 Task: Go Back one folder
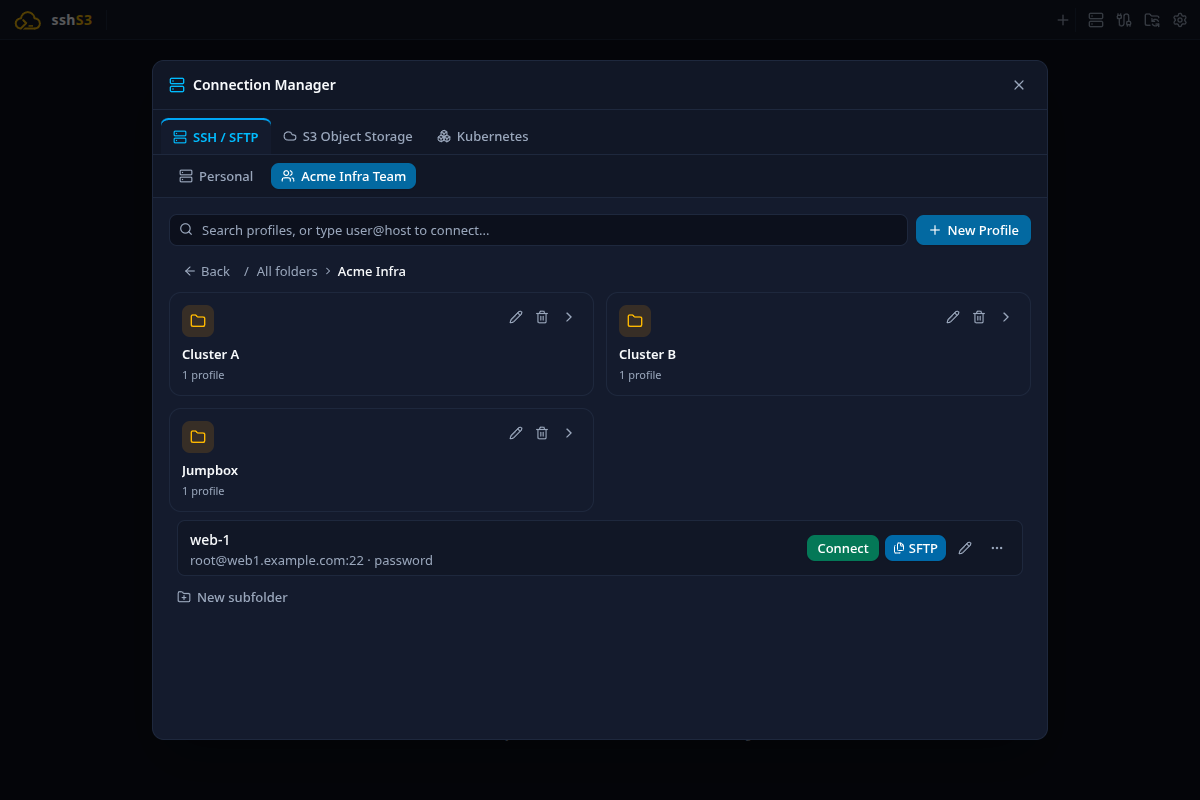click(207, 271)
